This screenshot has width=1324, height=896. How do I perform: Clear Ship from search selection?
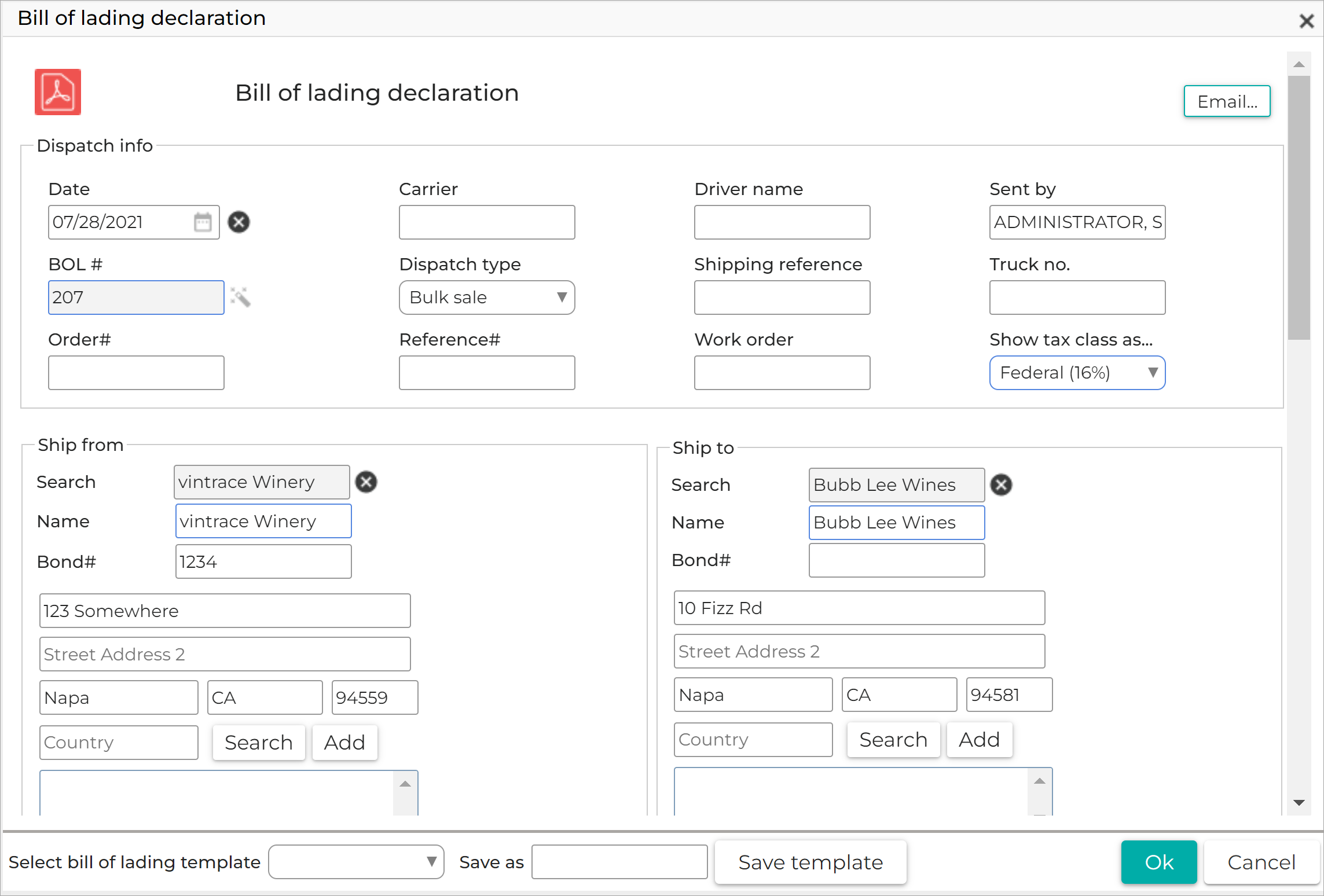click(x=366, y=482)
